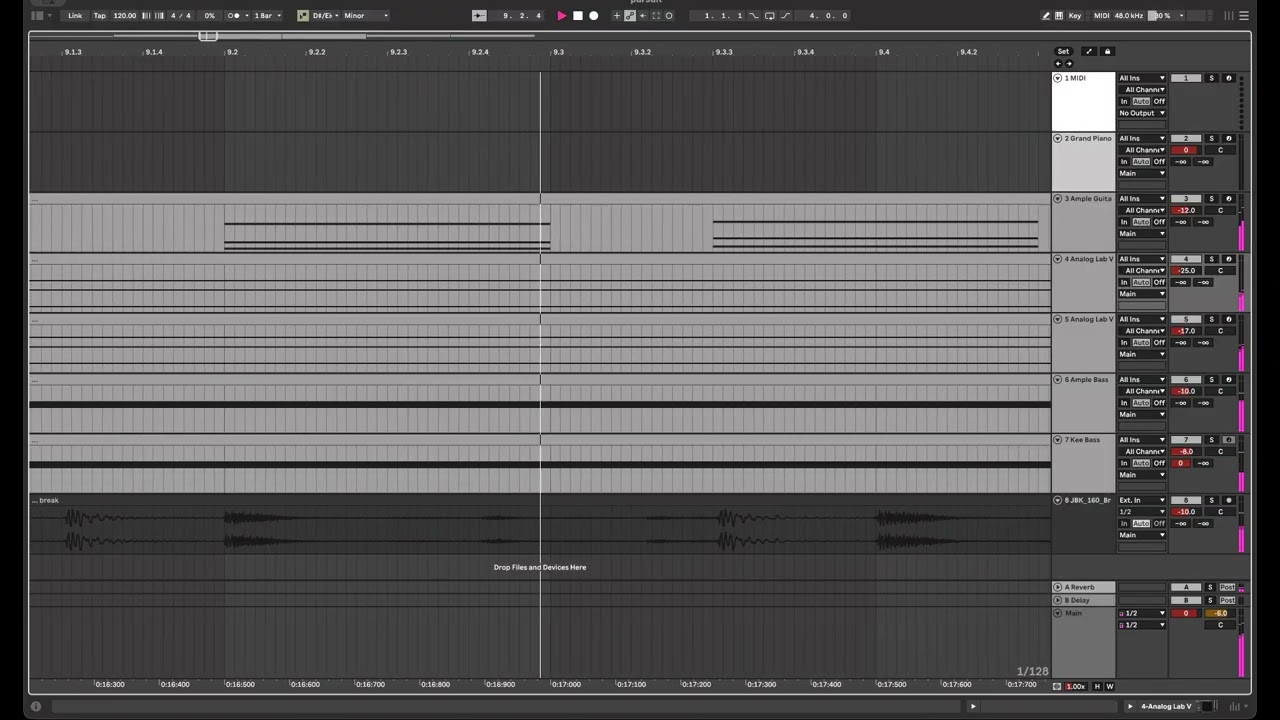
Task: Open Ext. In dropdown on track 8
Action: [1142, 500]
